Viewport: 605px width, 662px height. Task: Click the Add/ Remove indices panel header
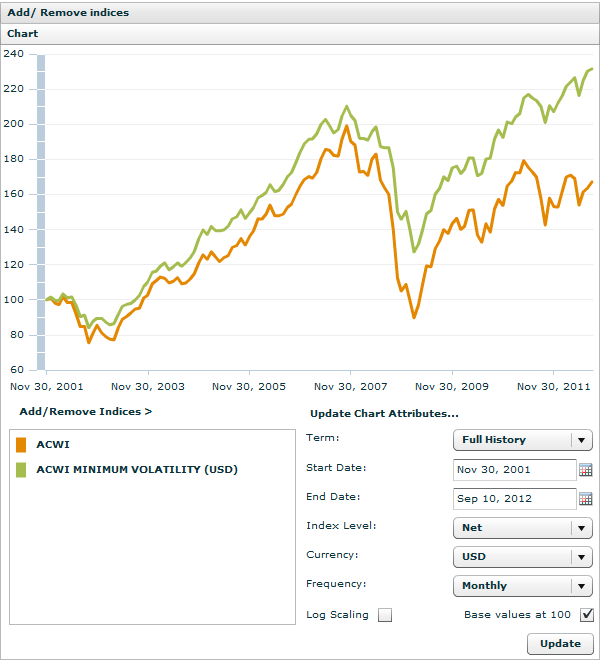68,13
